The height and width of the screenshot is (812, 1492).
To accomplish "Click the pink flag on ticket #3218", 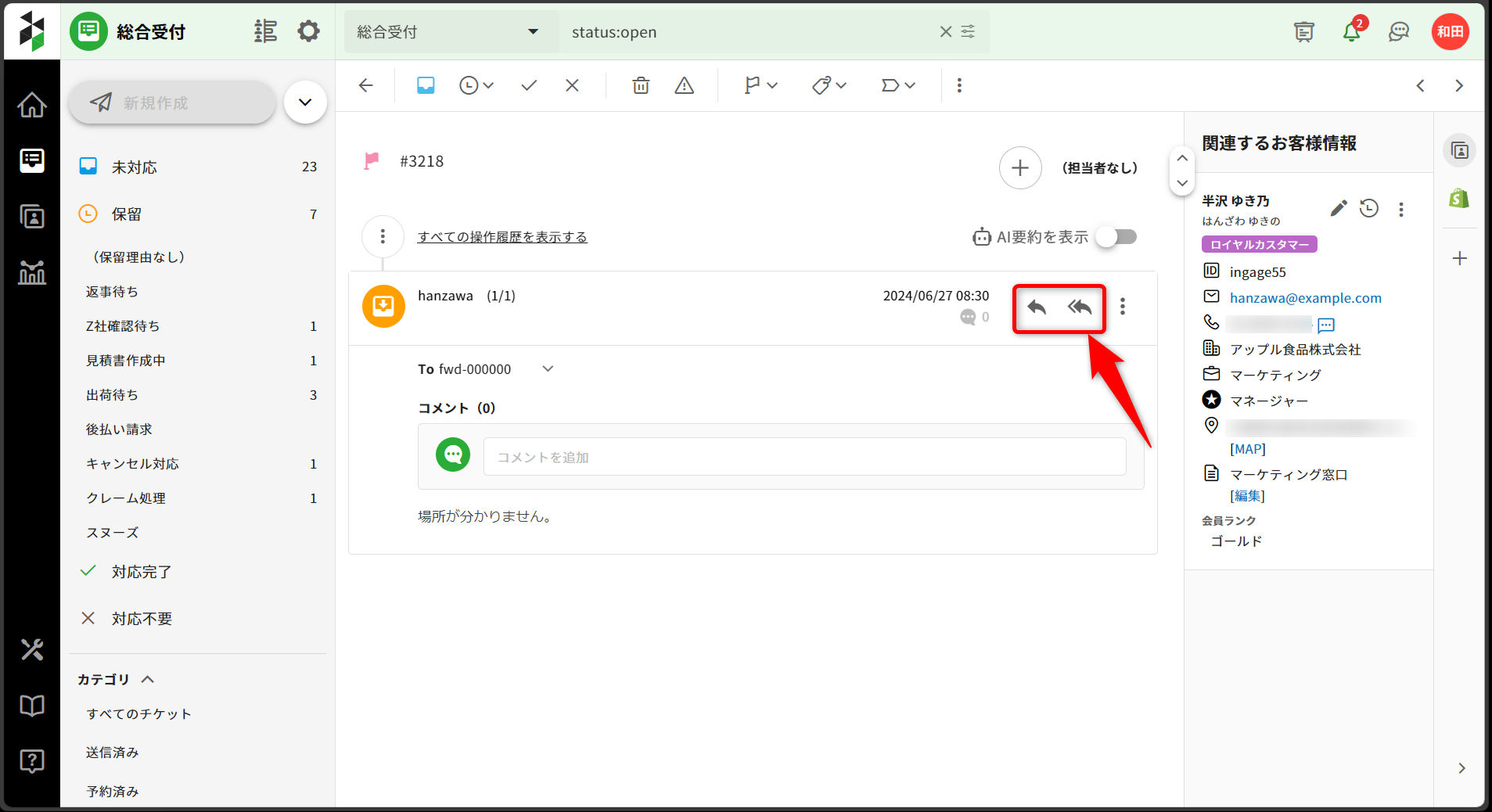I will coord(372,161).
